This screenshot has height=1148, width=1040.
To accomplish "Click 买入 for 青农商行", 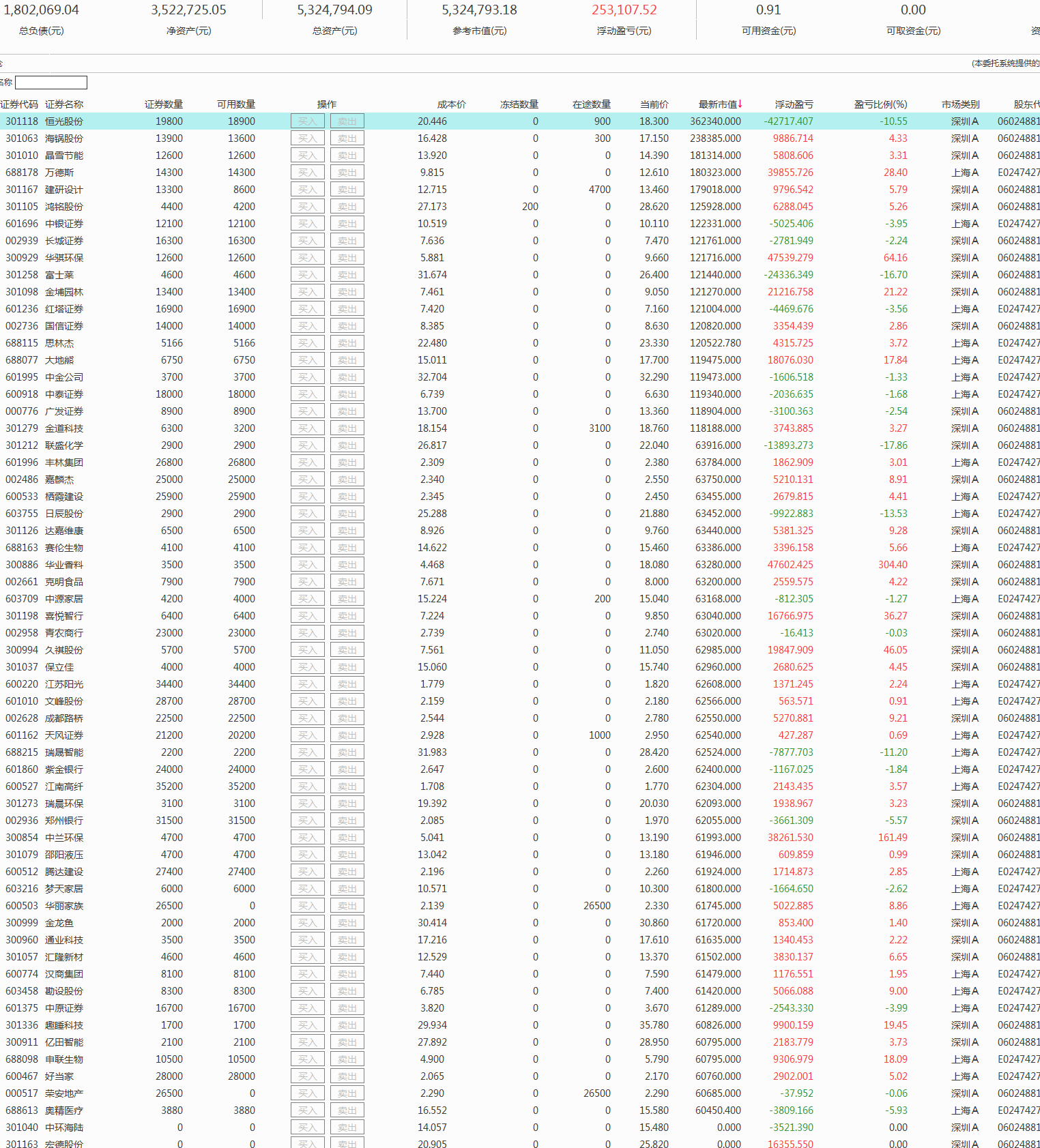I will pyautogui.click(x=308, y=633).
